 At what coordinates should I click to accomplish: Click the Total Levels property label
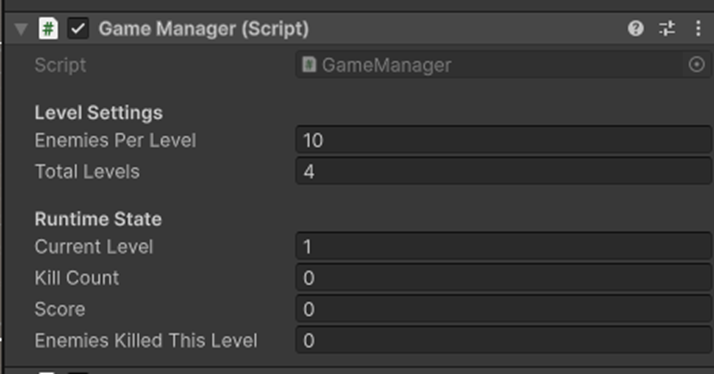tap(87, 172)
